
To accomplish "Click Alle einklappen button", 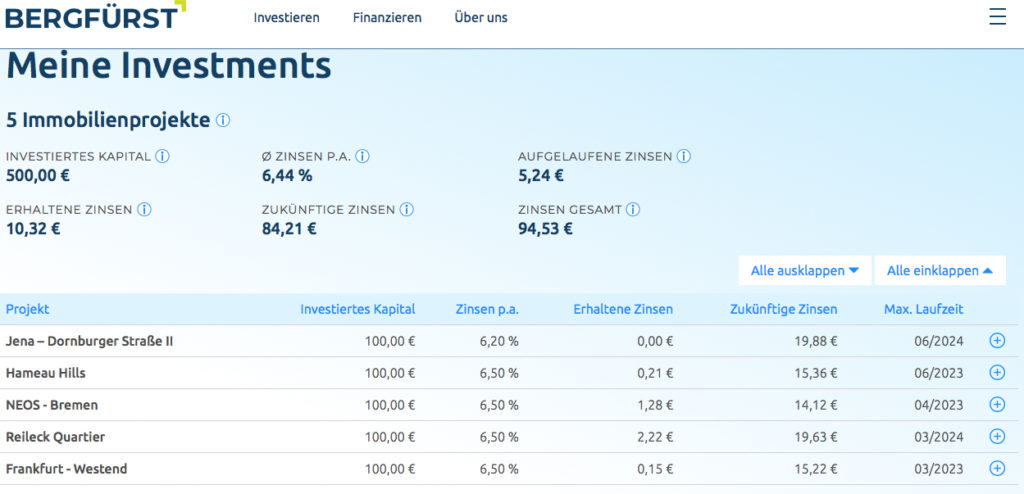I will coord(940,271).
